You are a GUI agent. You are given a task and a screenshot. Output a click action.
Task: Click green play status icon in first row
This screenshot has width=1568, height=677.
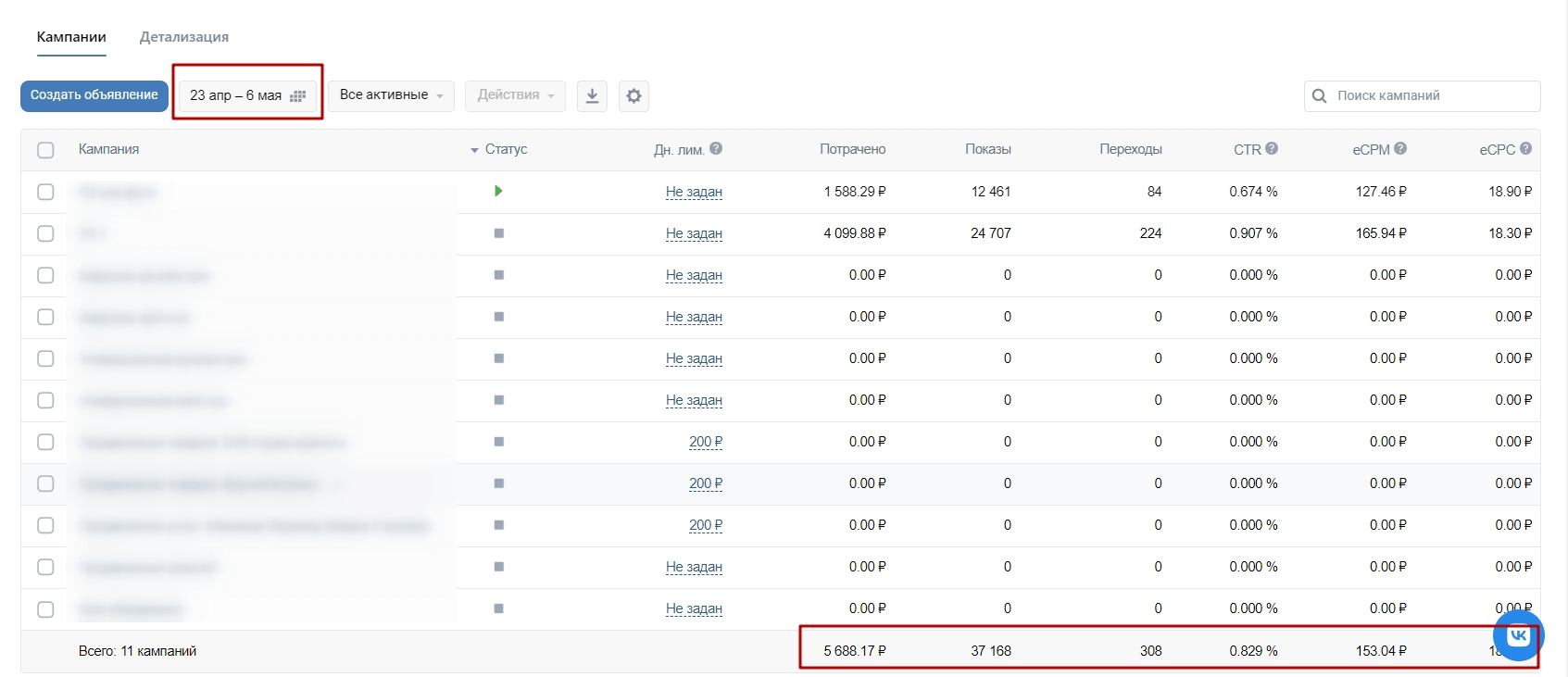tap(498, 191)
